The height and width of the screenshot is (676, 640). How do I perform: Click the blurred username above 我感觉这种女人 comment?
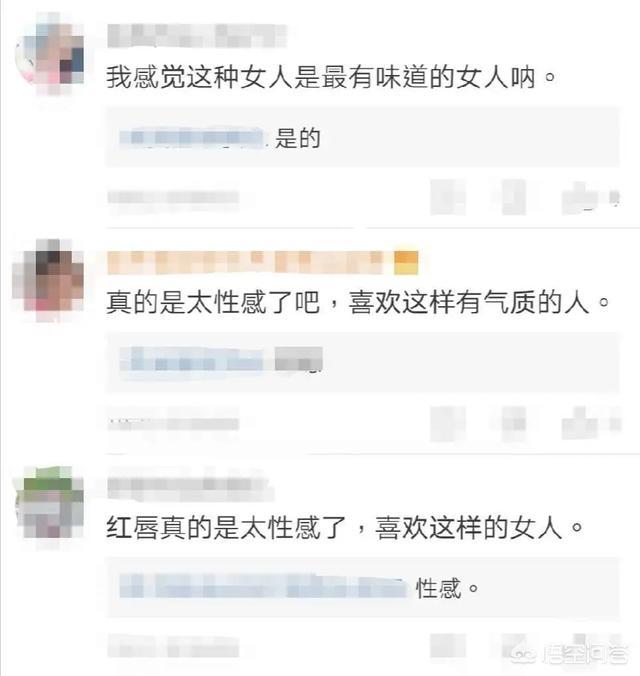coord(197,35)
